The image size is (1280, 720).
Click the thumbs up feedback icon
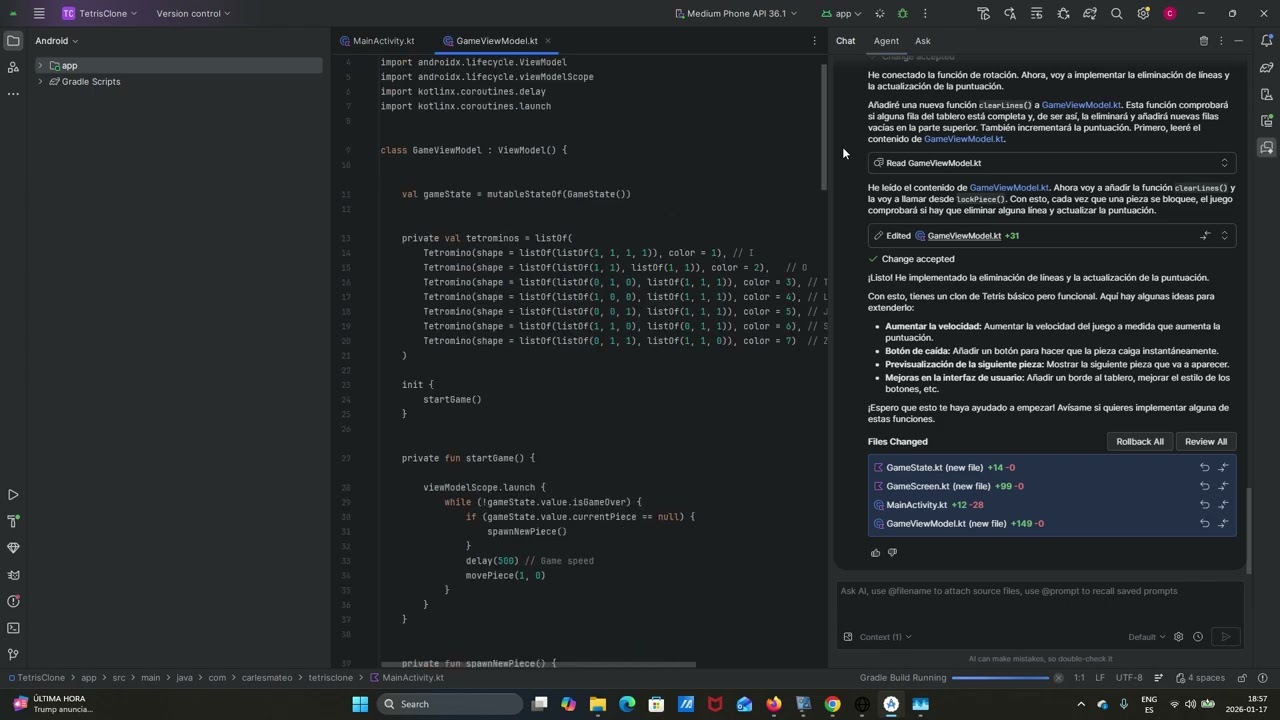click(x=875, y=552)
